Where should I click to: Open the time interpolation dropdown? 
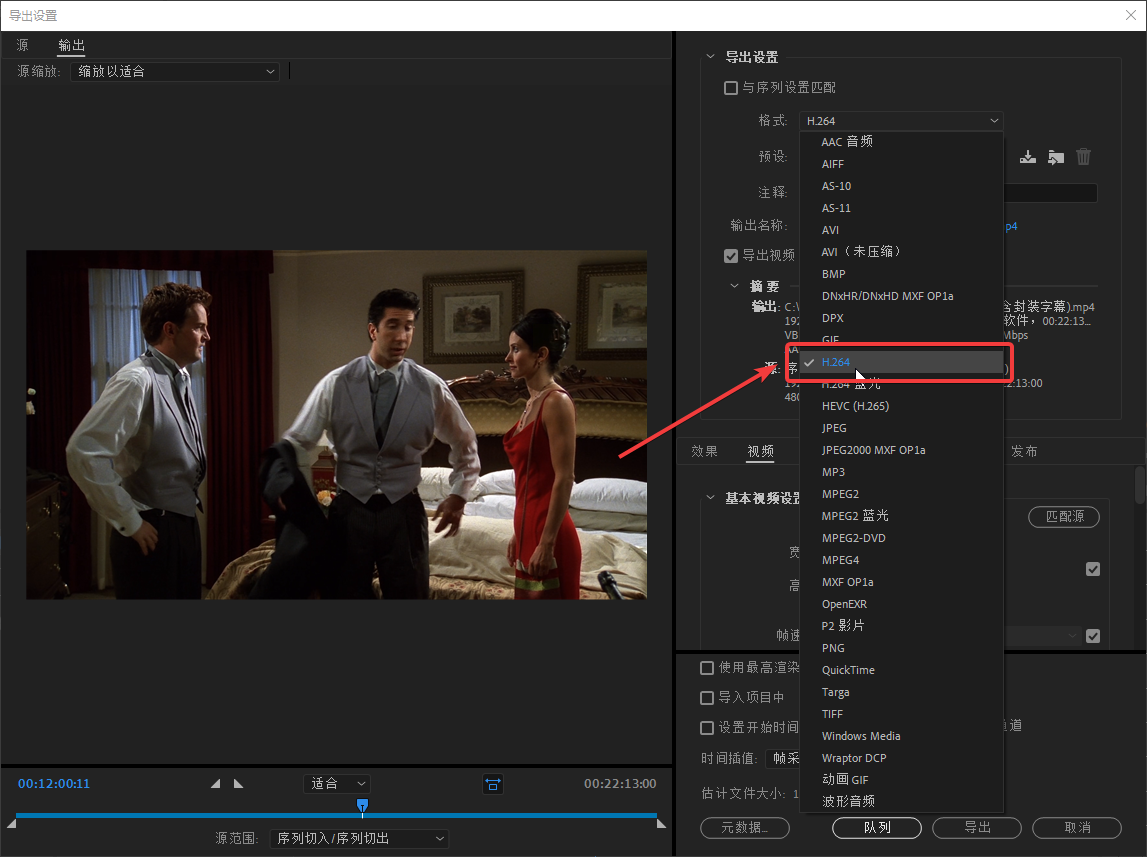coord(783,758)
